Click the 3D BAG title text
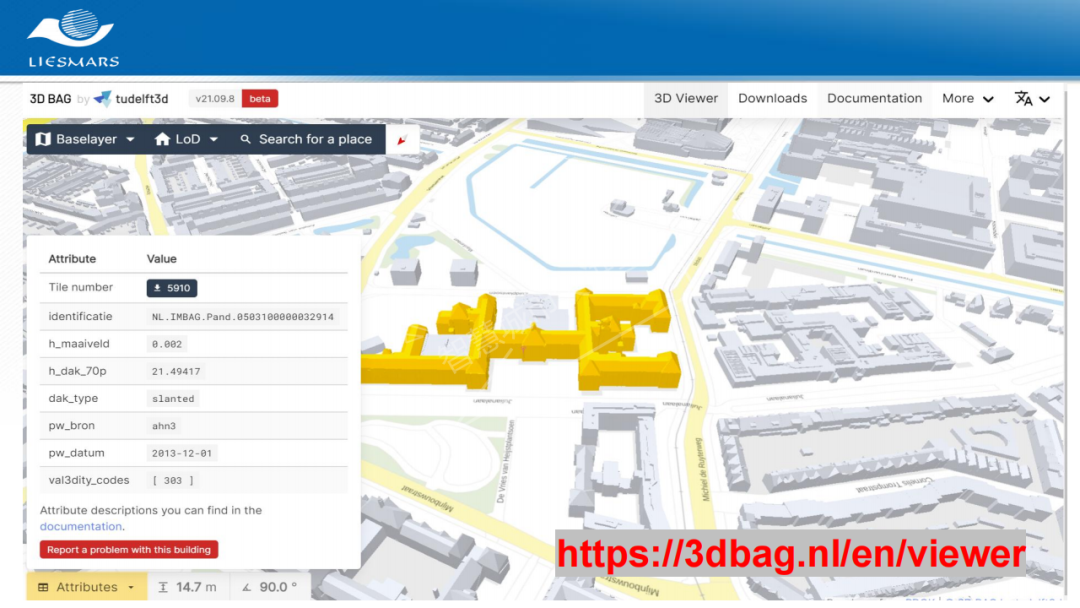1080x608 pixels. (50, 98)
